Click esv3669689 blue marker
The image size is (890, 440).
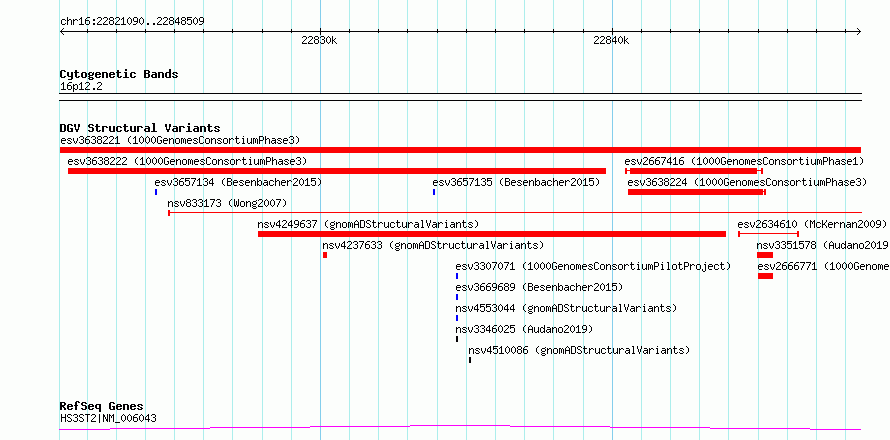tap(457, 297)
